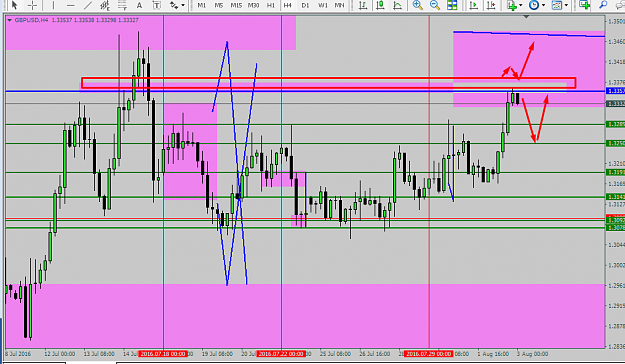The image size is (625, 364).
Task: Click the 8 Jul 2016 date label
Action: point(18,354)
